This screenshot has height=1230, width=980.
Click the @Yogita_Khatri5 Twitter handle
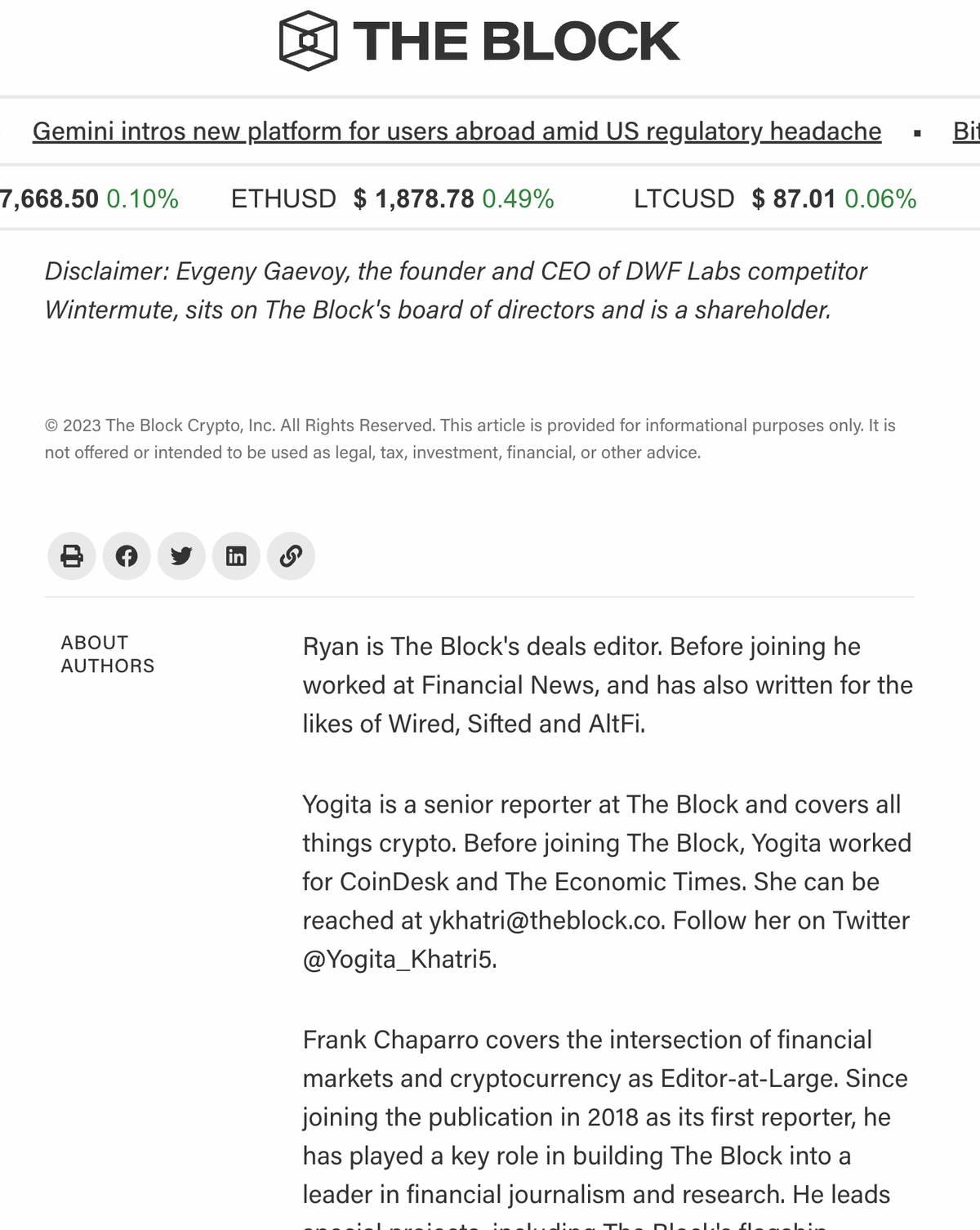click(x=398, y=959)
